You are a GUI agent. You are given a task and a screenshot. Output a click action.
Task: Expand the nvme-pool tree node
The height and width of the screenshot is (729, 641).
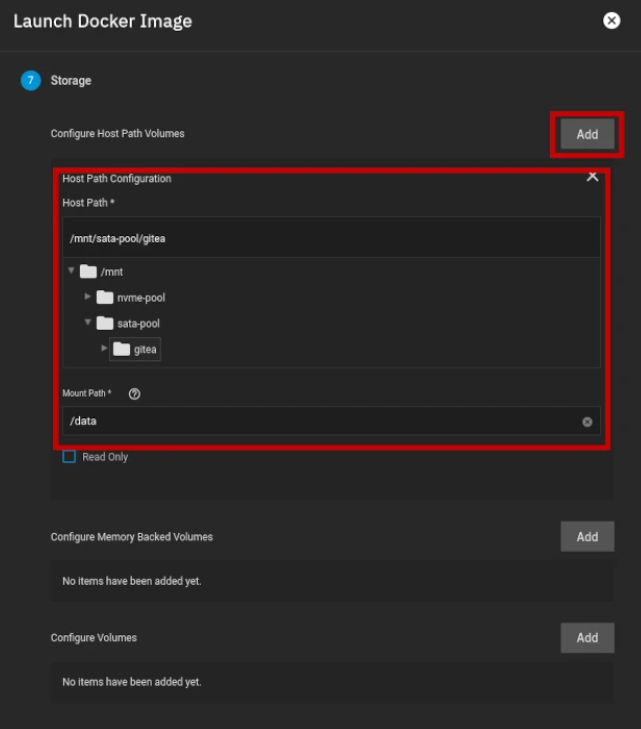point(88,297)
